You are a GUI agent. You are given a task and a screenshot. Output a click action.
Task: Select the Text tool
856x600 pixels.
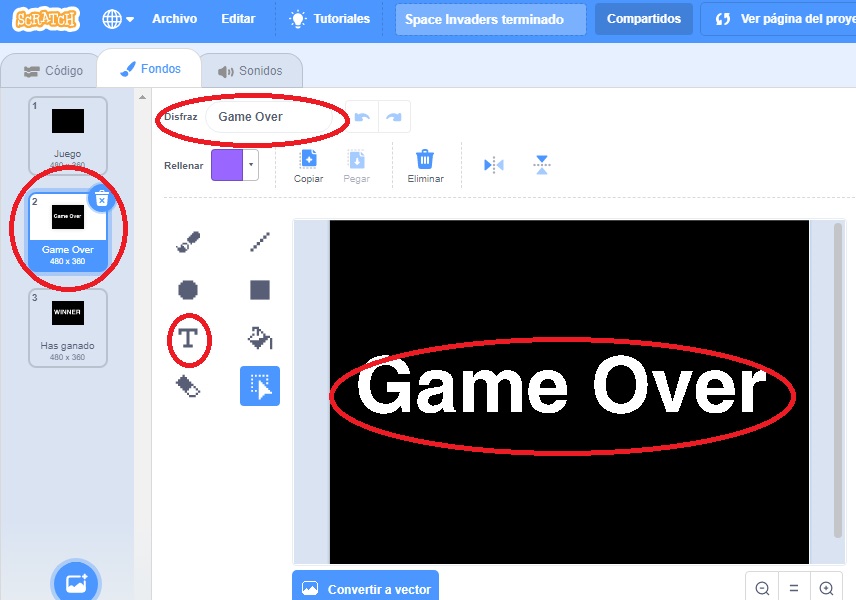click(x=188, y=339)
